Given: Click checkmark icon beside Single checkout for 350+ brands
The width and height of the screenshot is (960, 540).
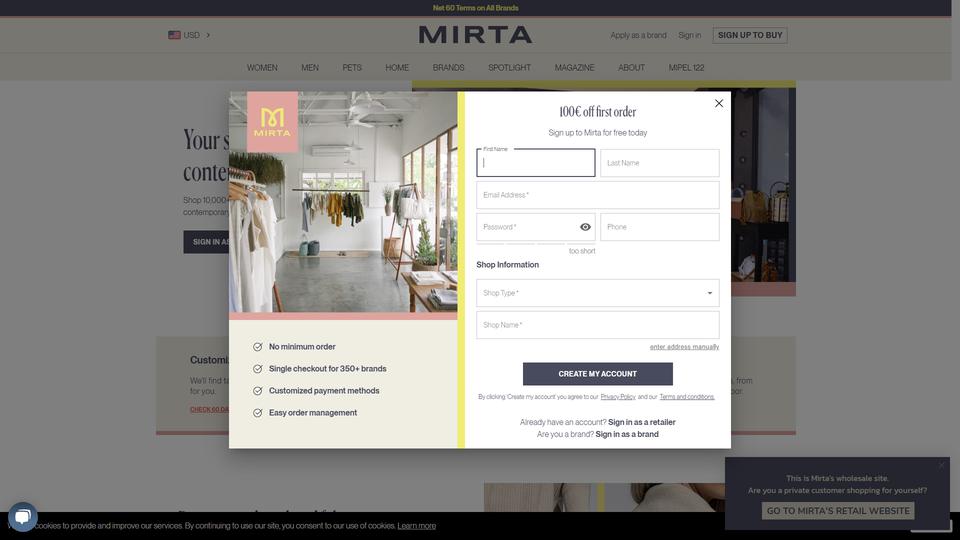Looking at the screenshot, I should point(257,369).
